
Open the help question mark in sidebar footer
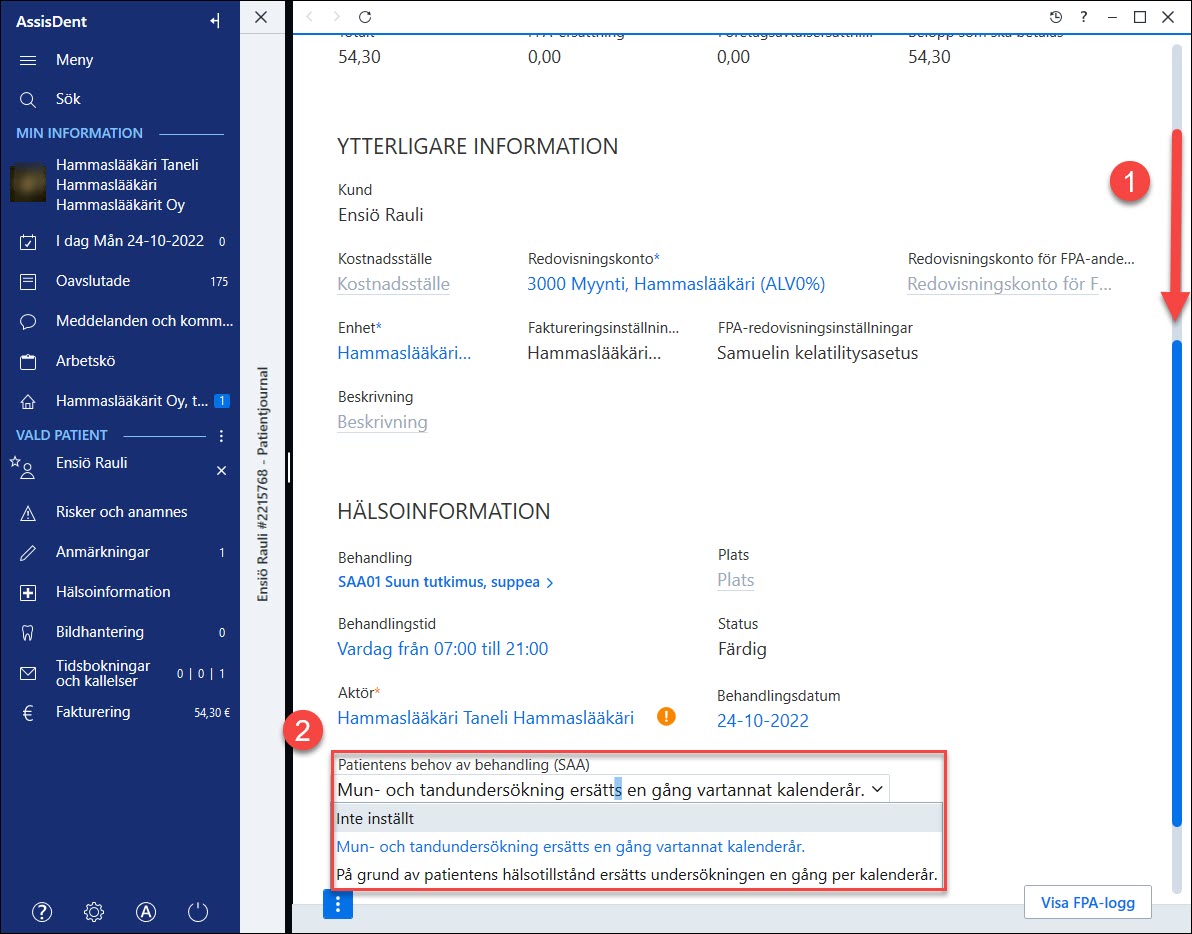coord(42,912)
